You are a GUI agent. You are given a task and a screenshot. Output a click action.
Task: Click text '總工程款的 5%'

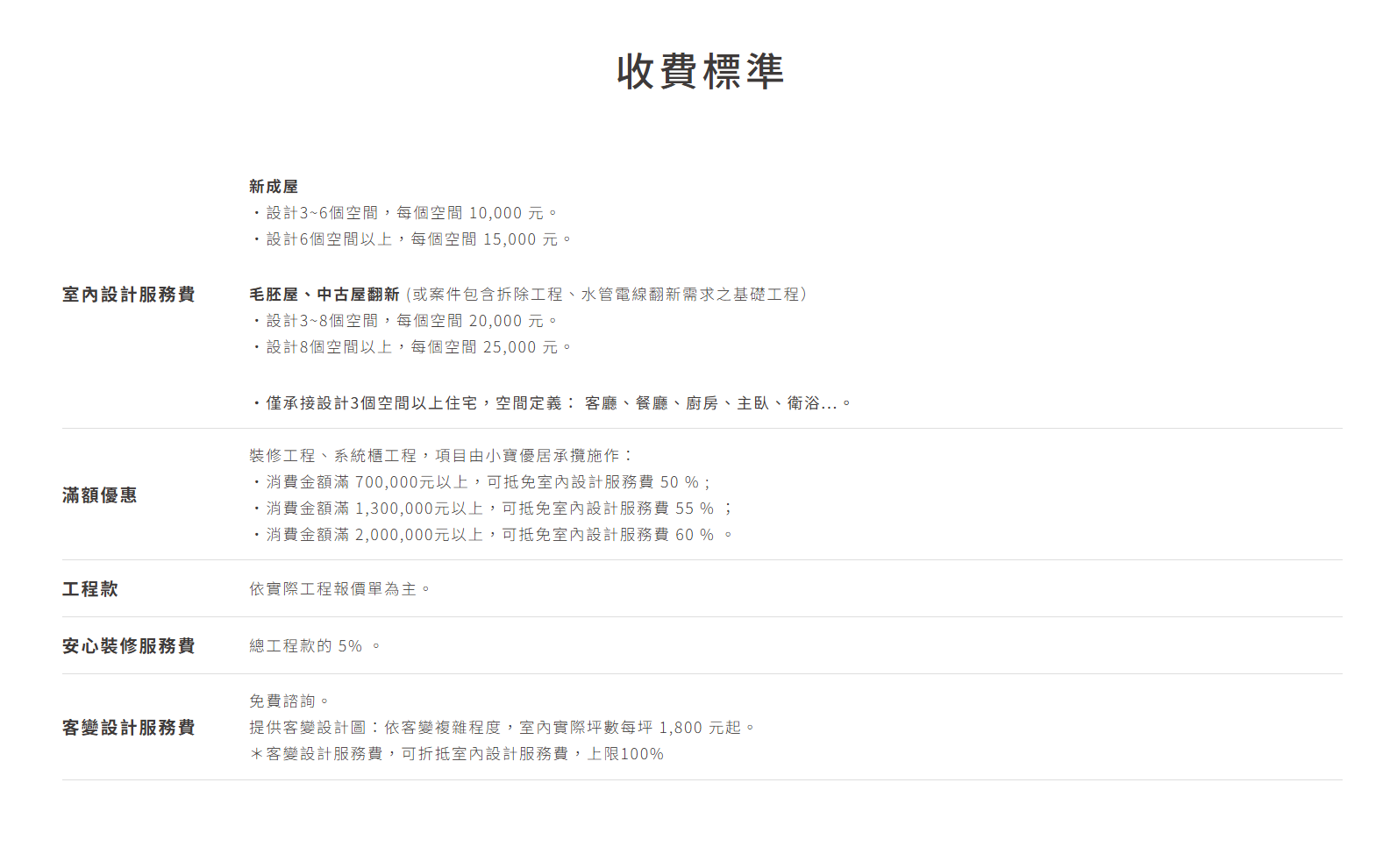pos(315,646)
